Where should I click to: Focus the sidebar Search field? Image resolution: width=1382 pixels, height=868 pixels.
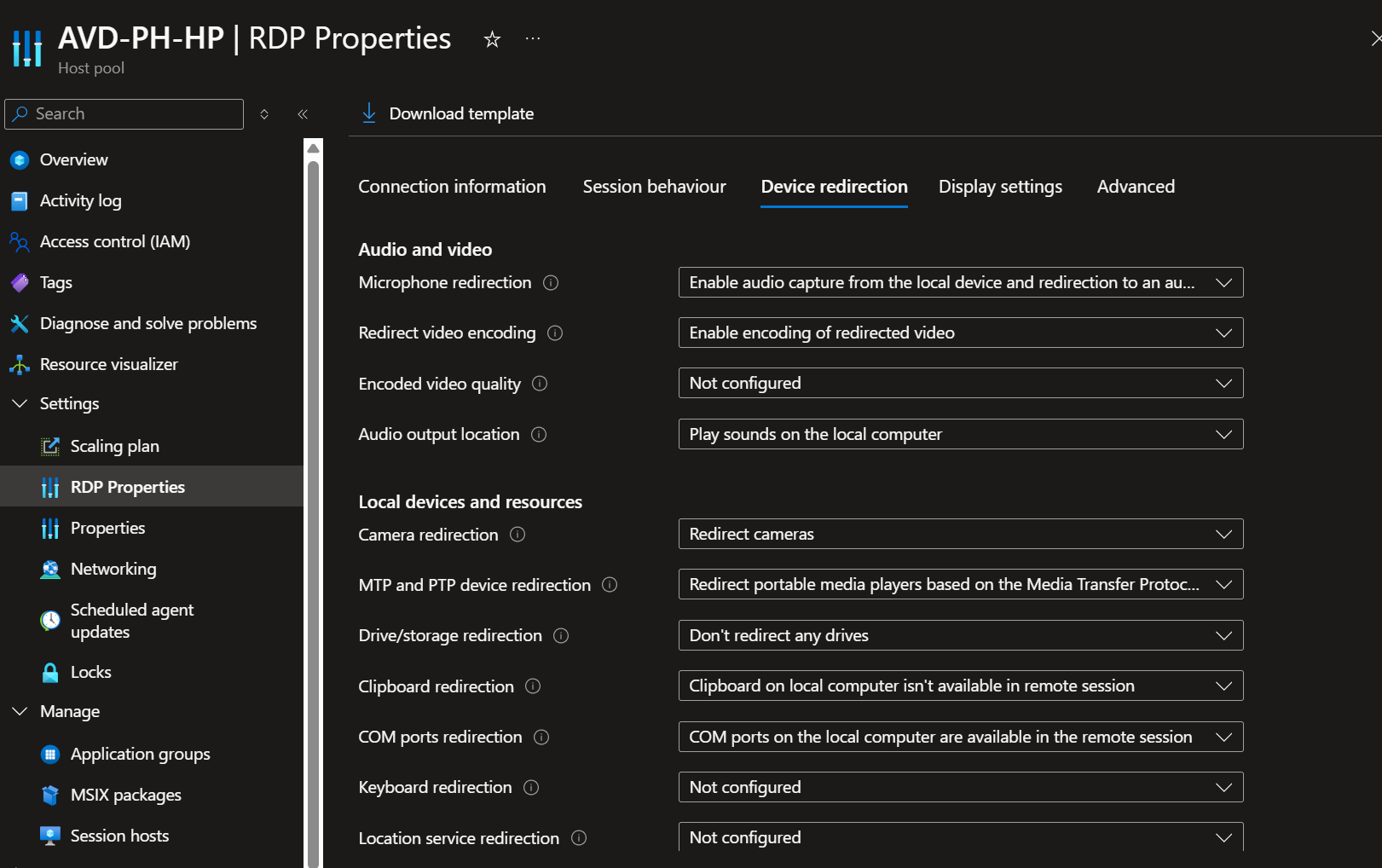(x=124, y=114)
